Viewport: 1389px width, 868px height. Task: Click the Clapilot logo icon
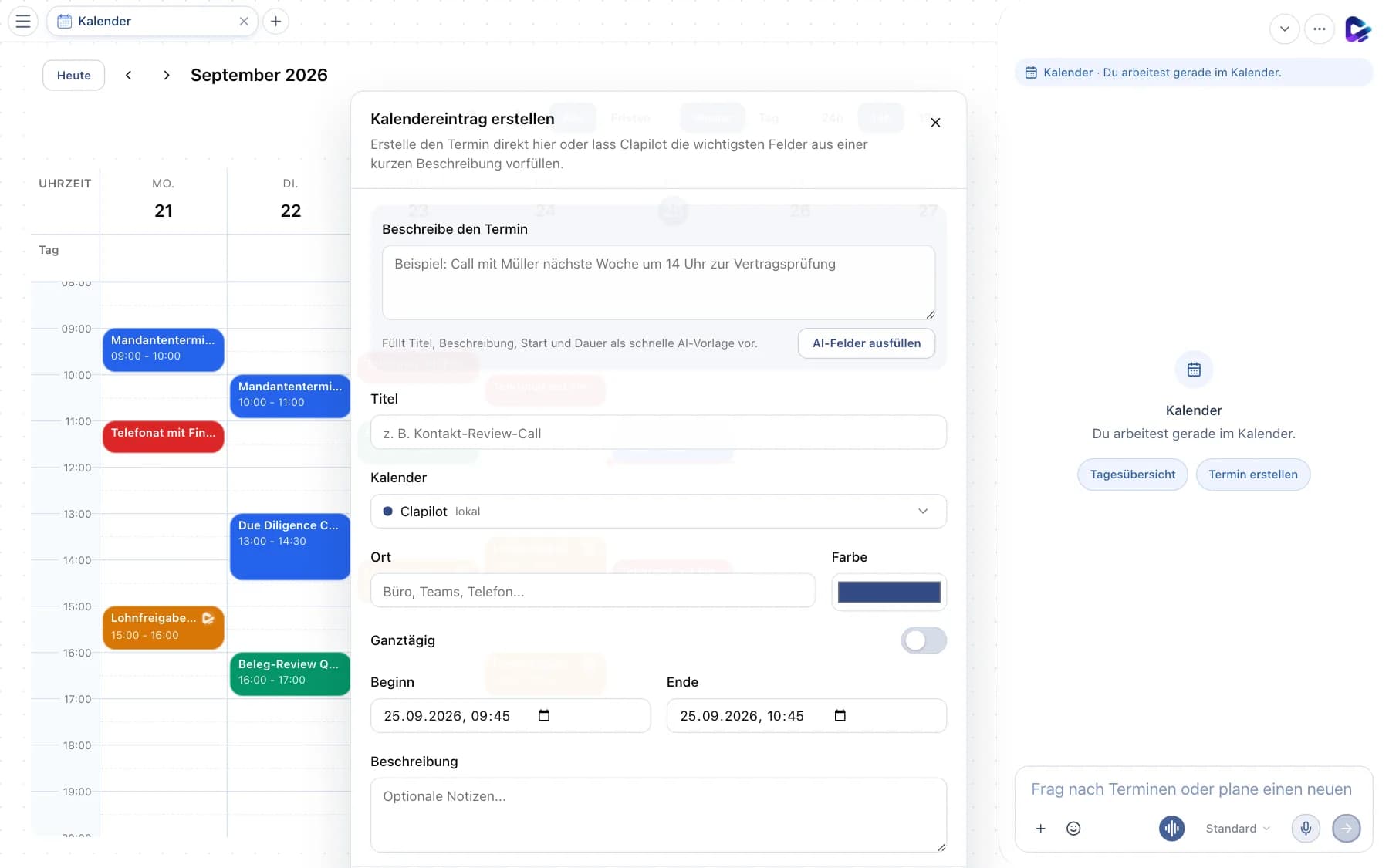[x=1357, y=29]
